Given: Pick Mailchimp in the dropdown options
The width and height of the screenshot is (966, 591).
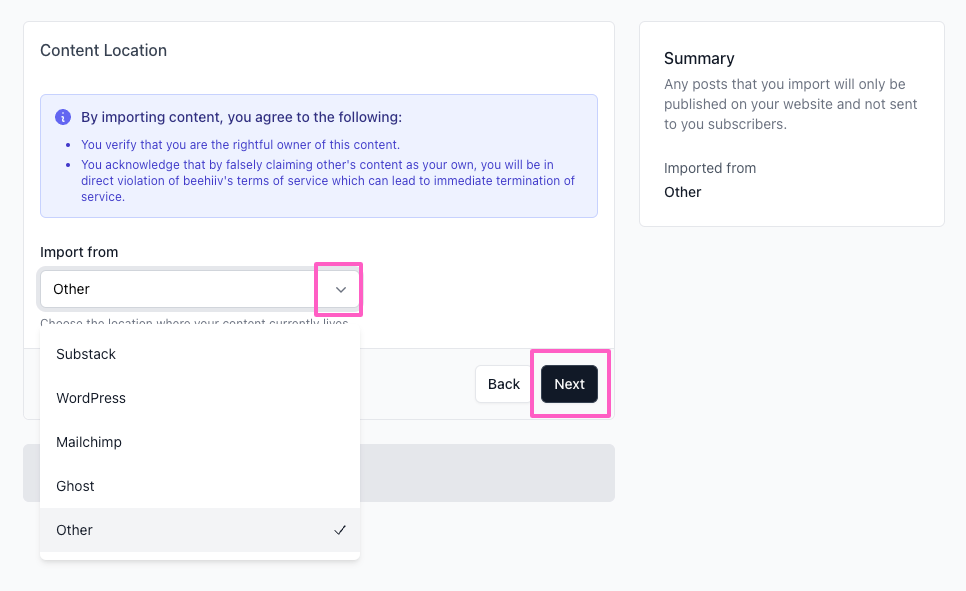Looking at the screenshot, I should click(x=89, y=442).
